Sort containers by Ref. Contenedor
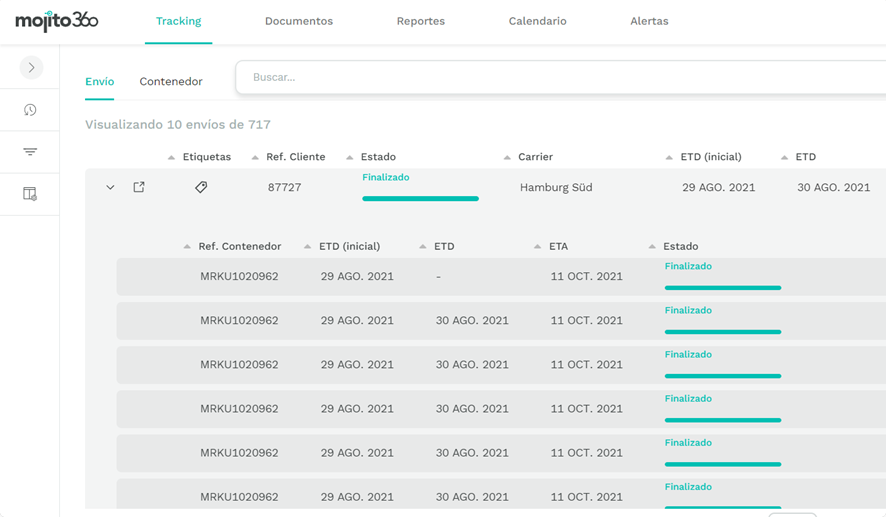 (239, 246)
